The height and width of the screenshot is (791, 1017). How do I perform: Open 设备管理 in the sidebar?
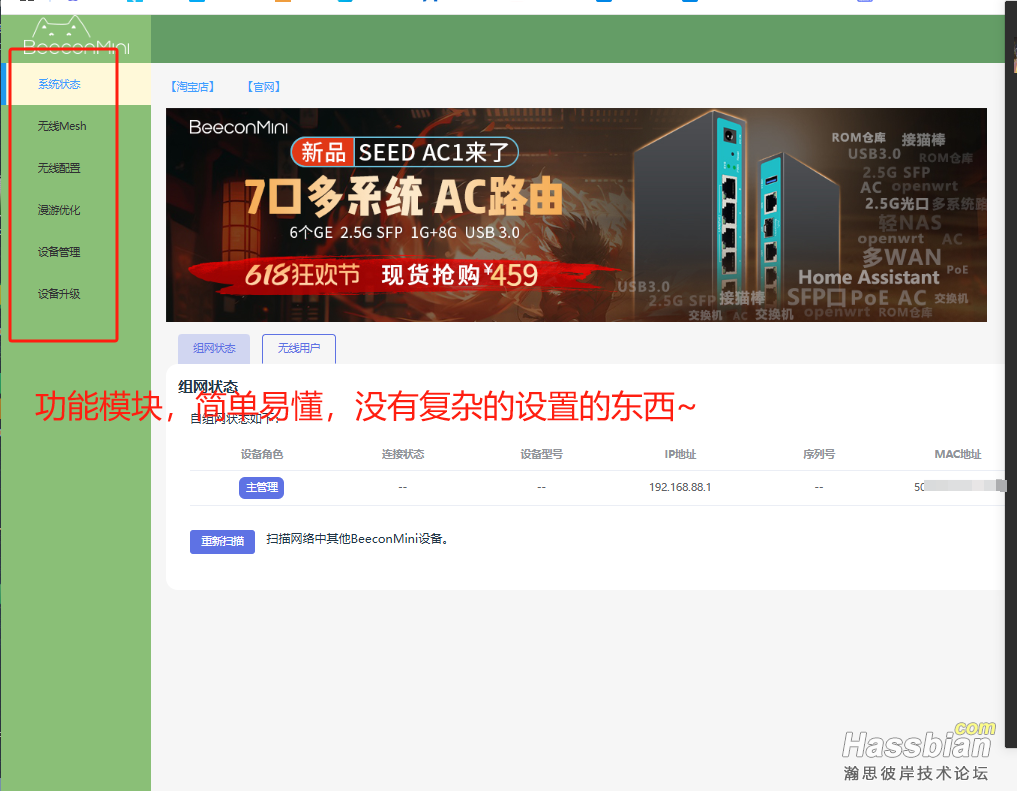59,252
